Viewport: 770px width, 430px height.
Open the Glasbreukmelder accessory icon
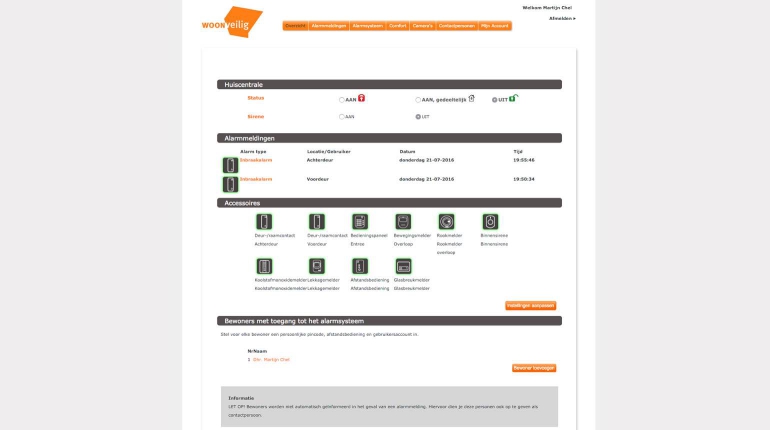point(403,266)
